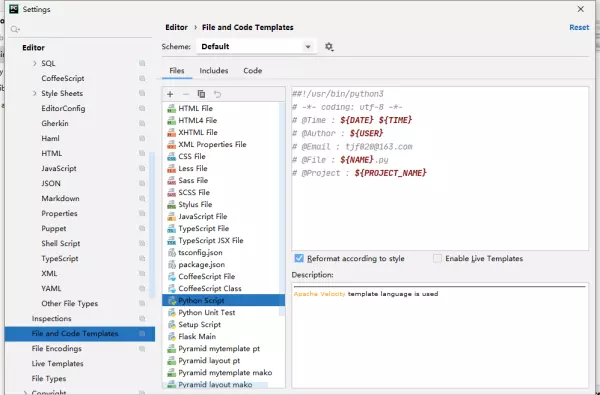This screenshot has width=600, height=395.
Task: Click the Stylus File template icon
Action: click(171, 205)
